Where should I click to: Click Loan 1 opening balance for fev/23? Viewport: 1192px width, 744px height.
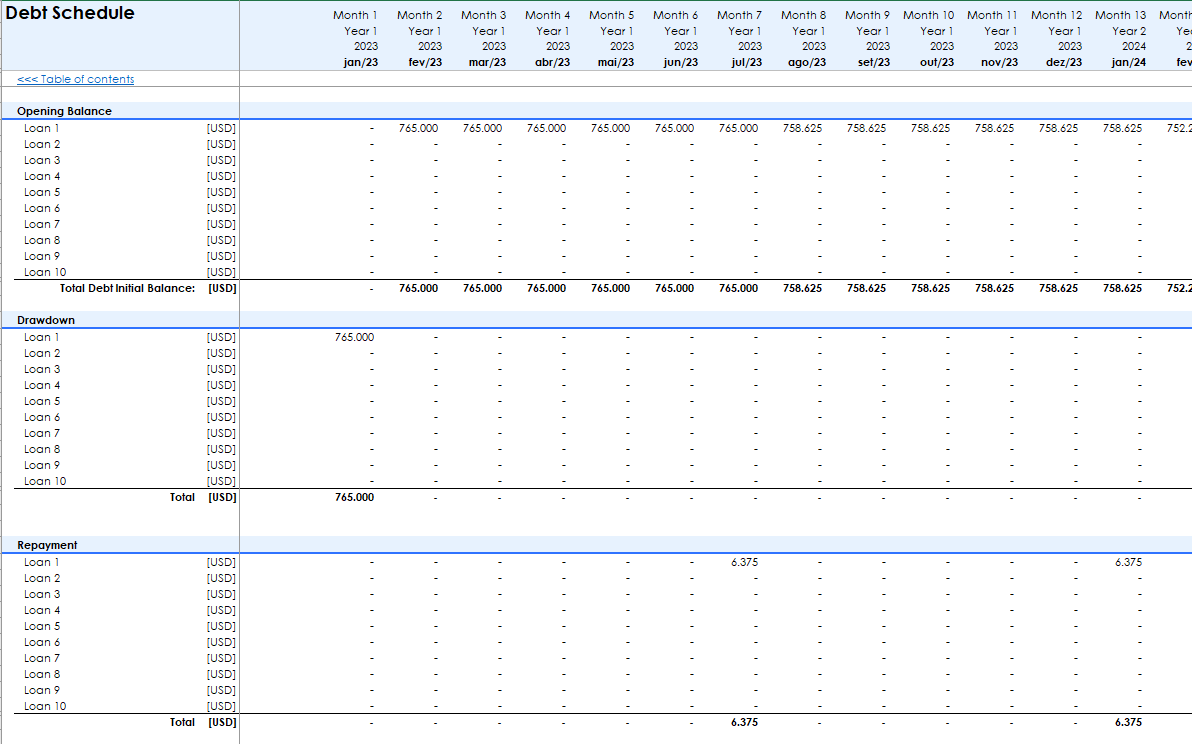[x=419, y=128]
